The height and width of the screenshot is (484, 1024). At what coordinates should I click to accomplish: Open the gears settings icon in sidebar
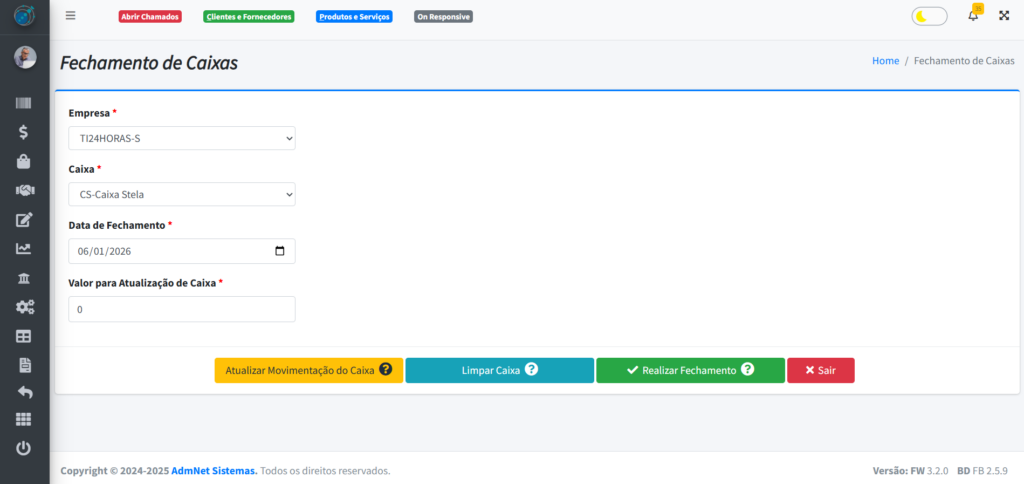(x=24, y=307)
